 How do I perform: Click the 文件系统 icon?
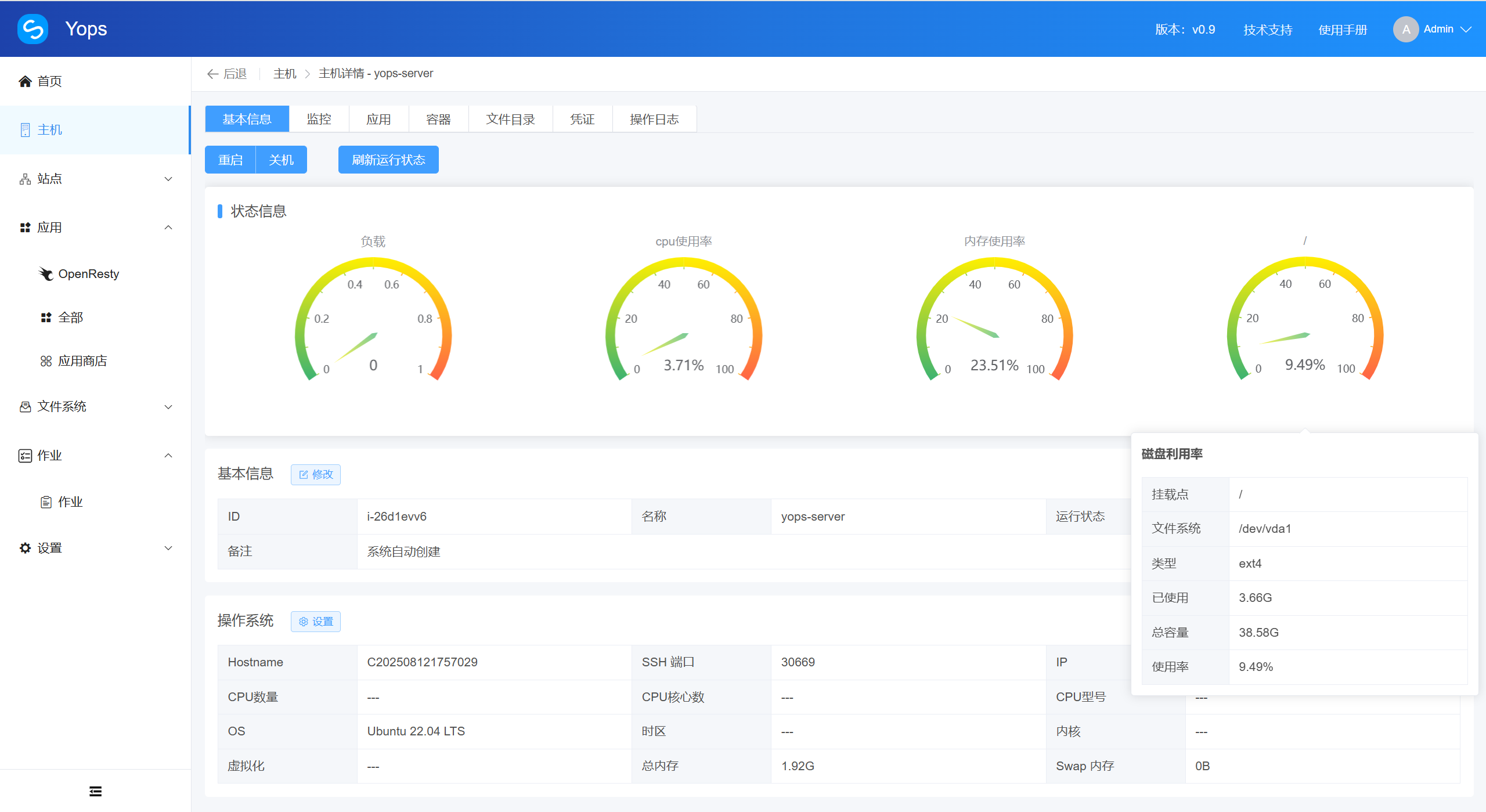point(25,407)
